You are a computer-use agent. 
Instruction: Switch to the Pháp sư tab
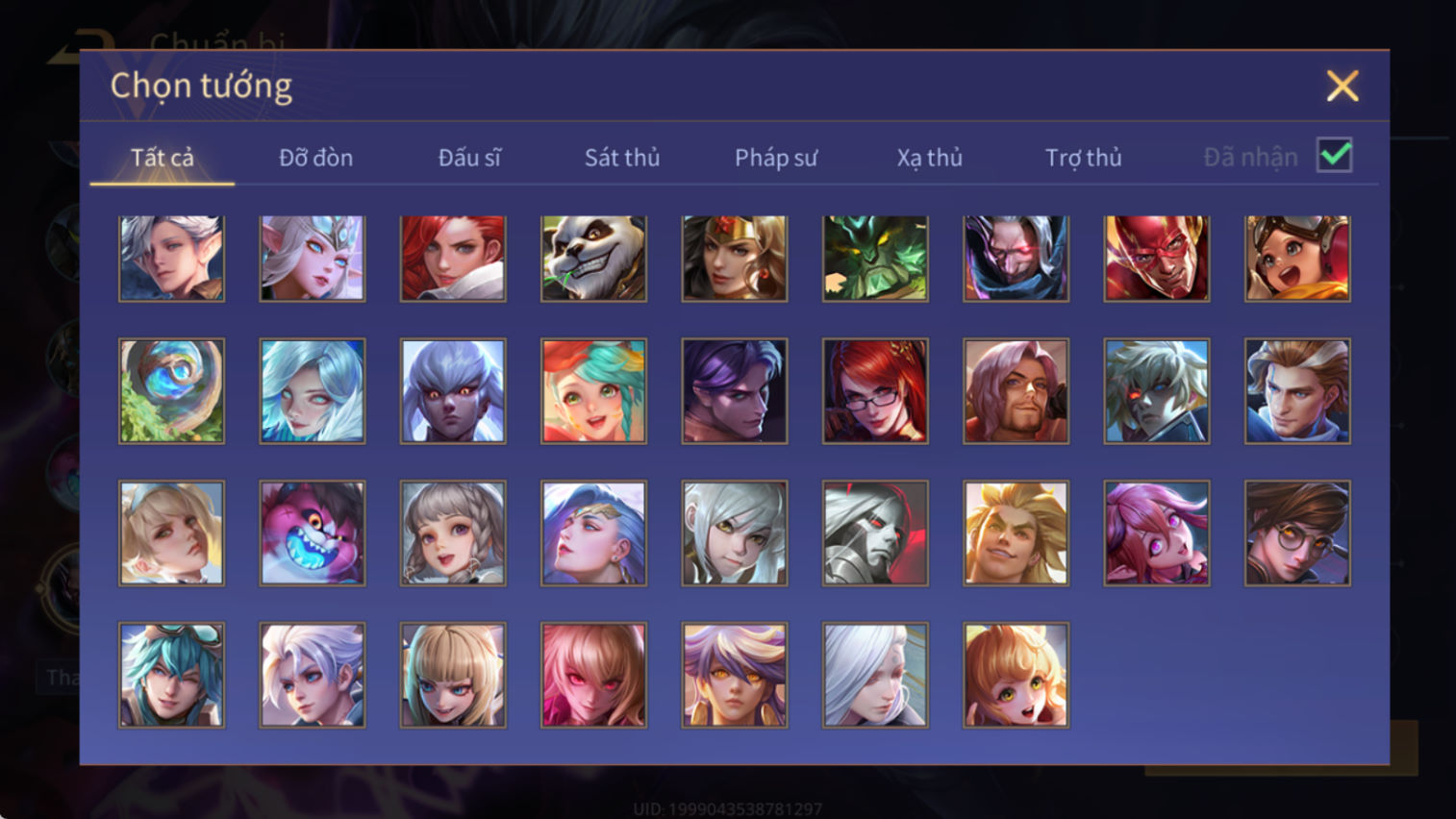point(776,158)
